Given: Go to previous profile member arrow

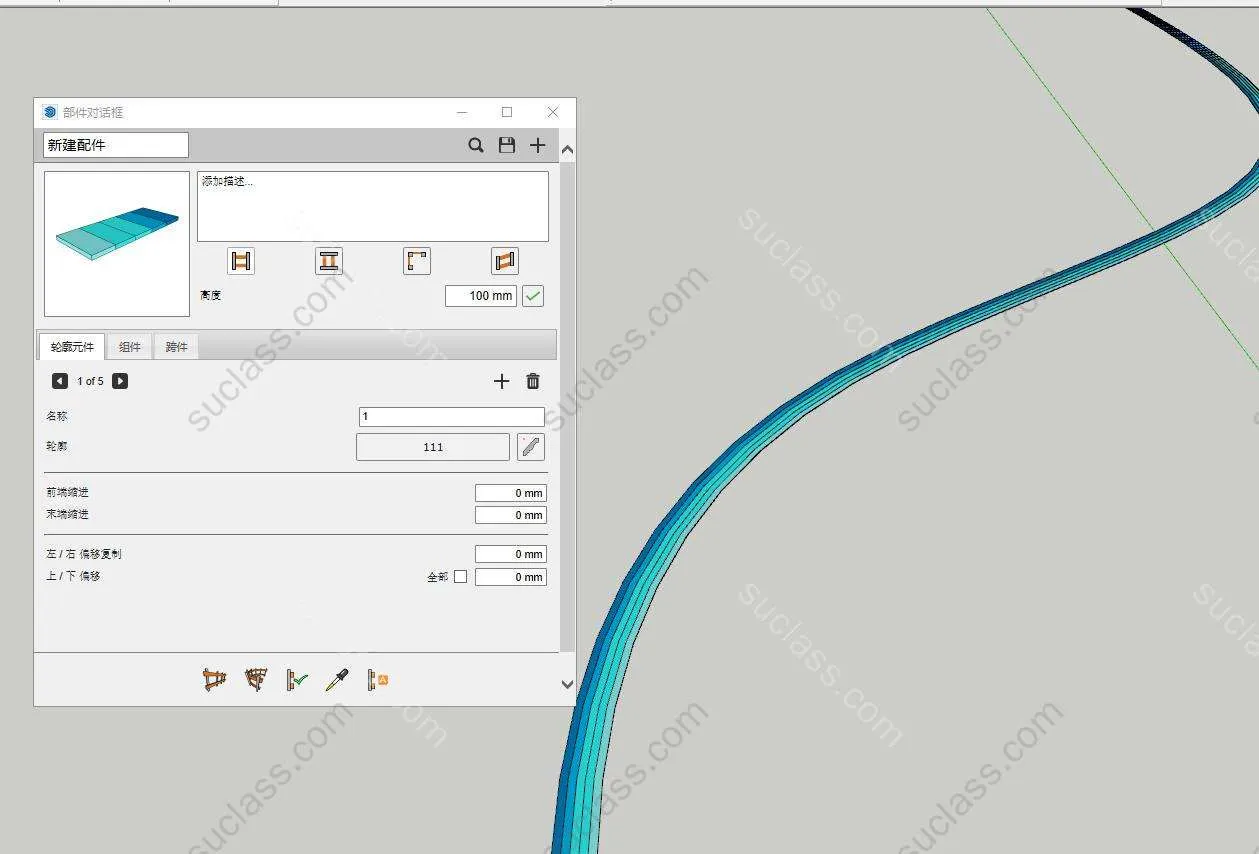Looking at the screenshot, I should coord(60,381).
